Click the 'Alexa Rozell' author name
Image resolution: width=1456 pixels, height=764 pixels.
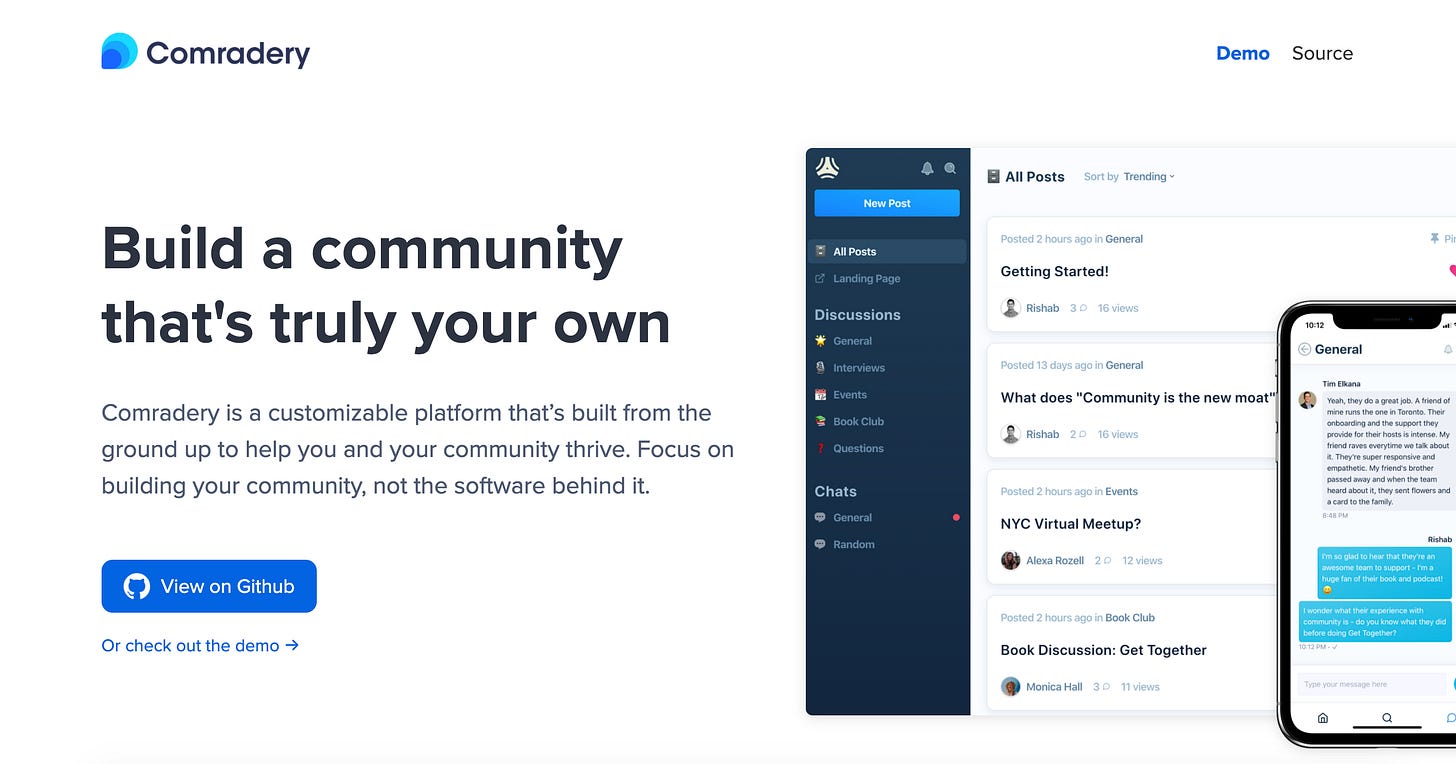[x=1055, y=561]
